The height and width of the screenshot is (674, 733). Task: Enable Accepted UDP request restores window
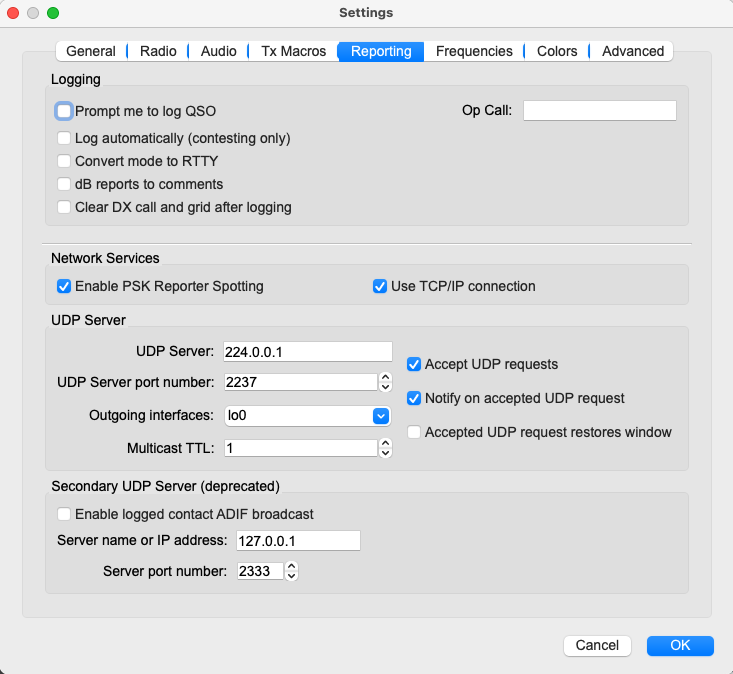click(x=414, y=432)
